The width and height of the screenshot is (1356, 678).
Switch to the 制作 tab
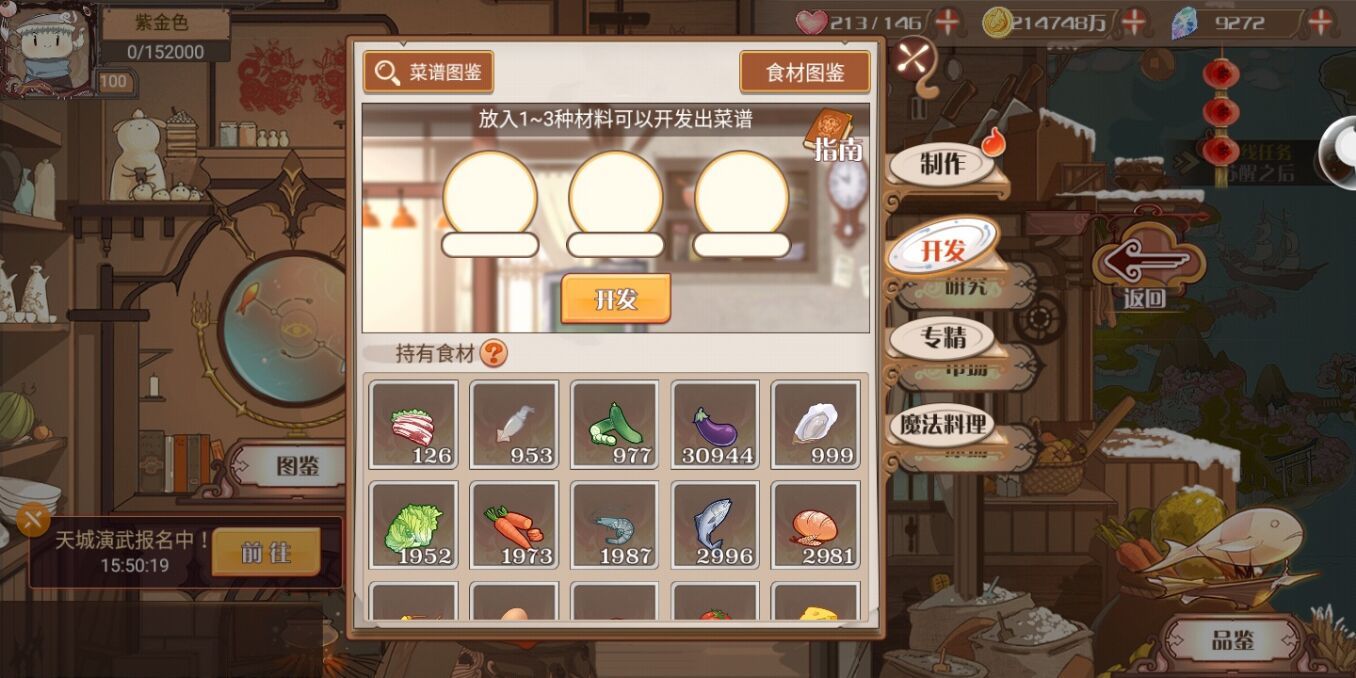point(942,165)
